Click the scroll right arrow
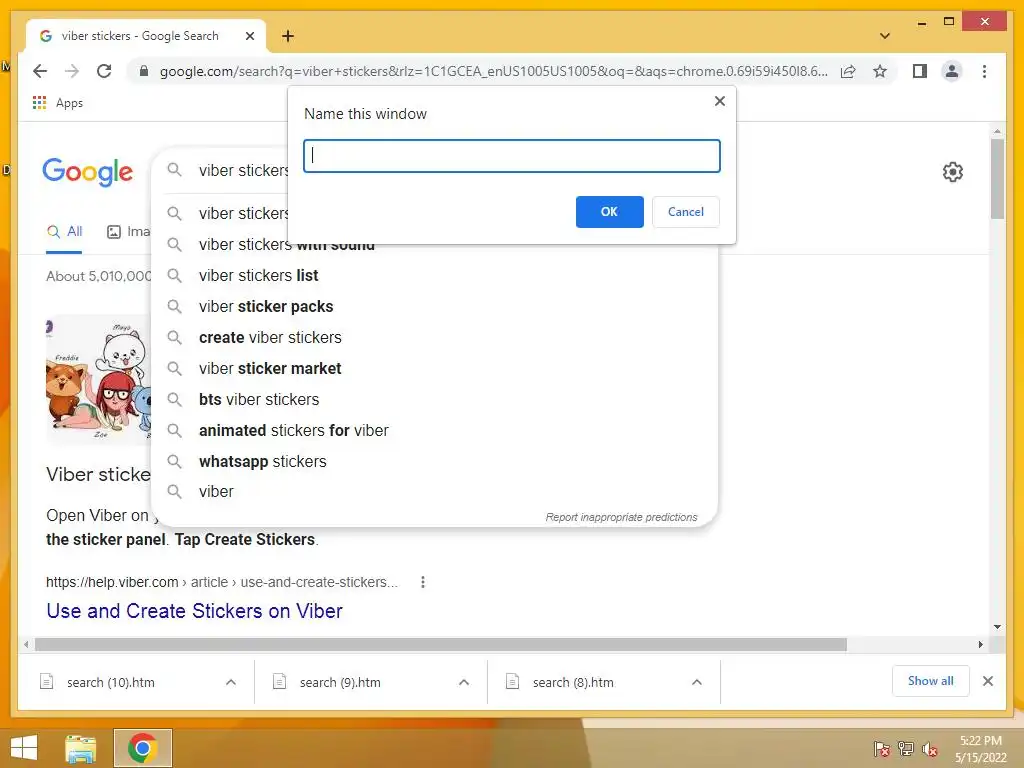The width and height of the screenshot is (1024, 768). 980,645
